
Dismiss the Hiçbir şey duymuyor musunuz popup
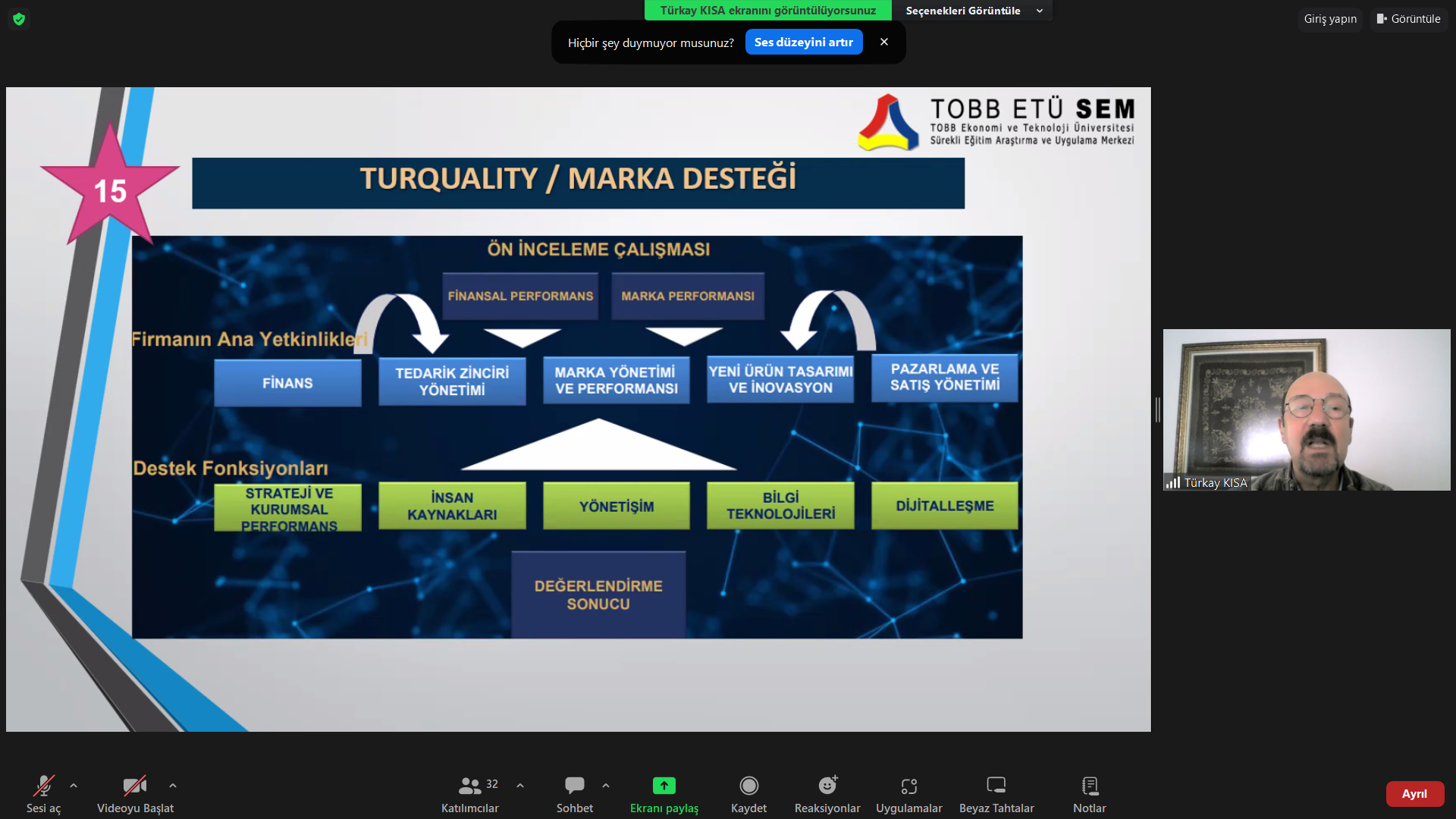pos(883,42)
